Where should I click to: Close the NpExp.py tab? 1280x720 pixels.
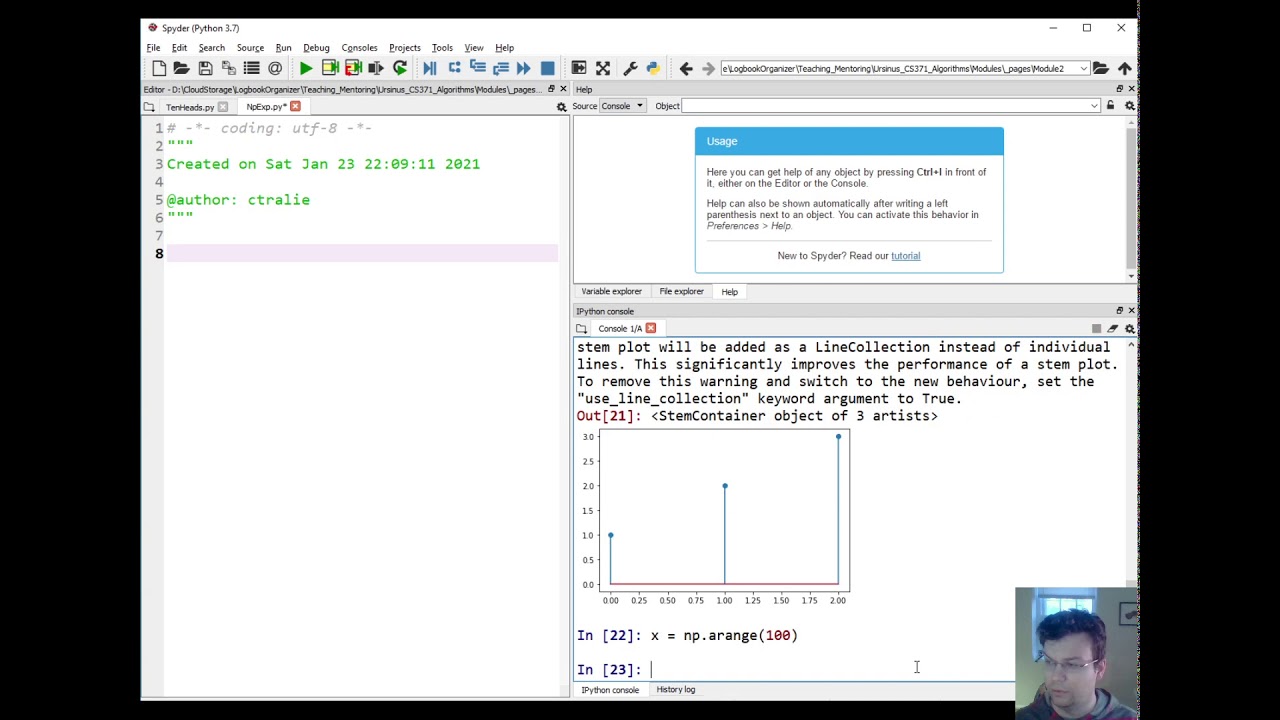pyautogui.click(x=295, y=107)
